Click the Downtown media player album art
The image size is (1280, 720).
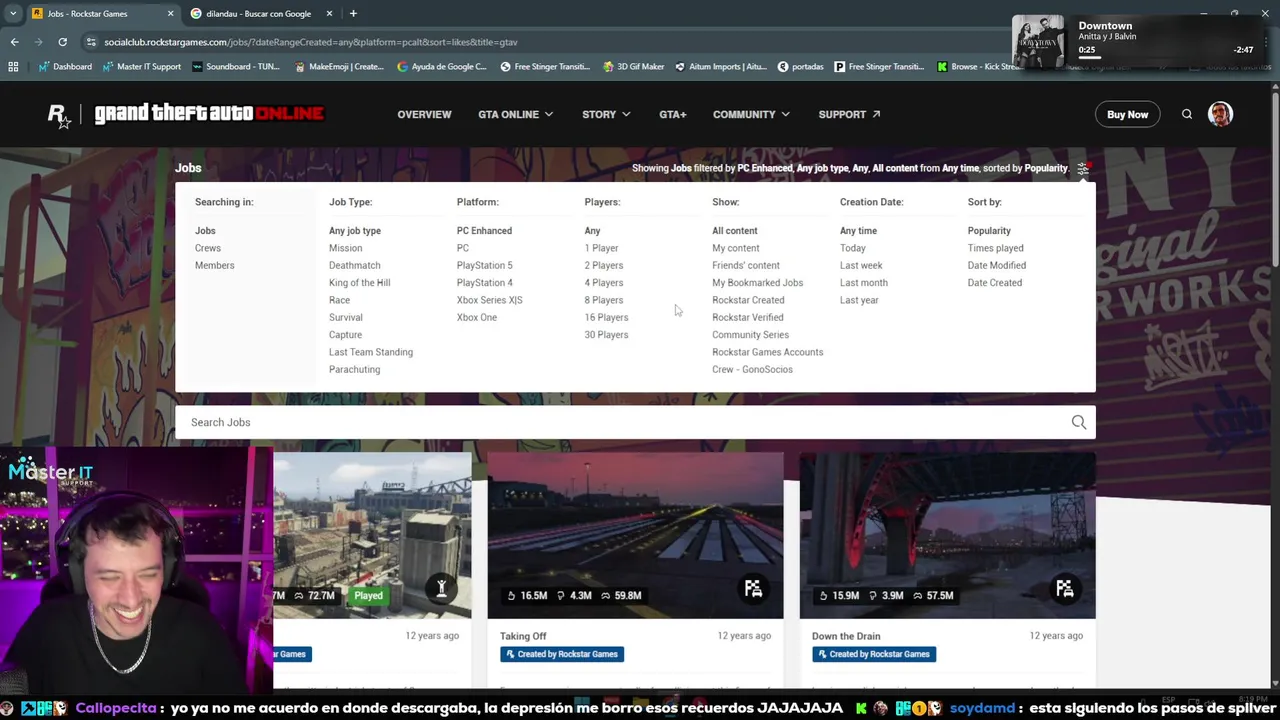pos(1038,42)
